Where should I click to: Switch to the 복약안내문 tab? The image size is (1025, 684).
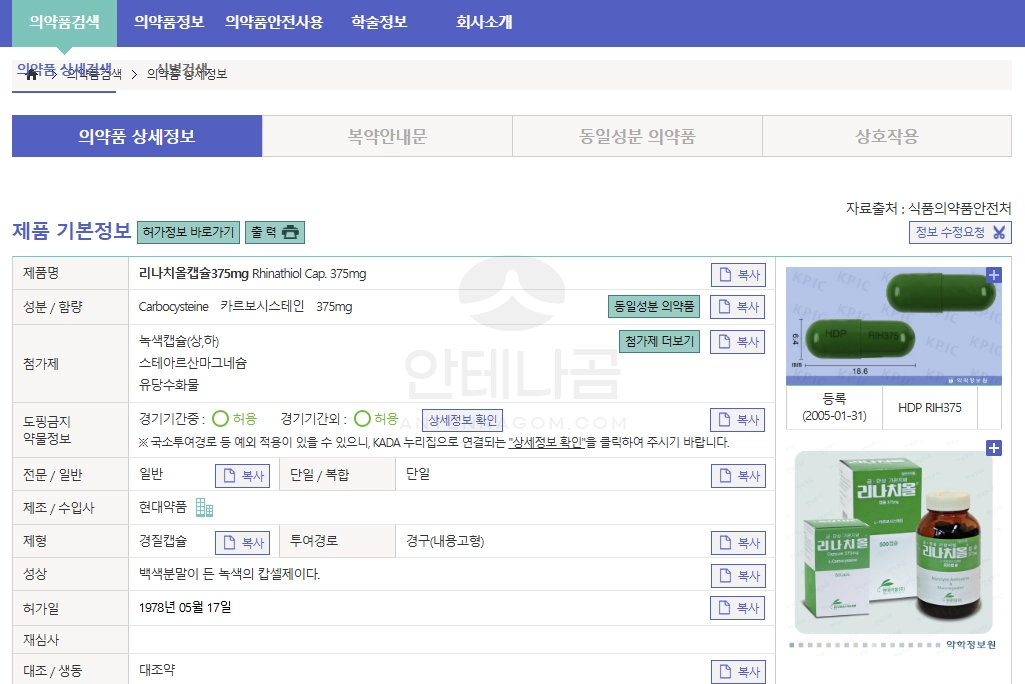[387, 136]
